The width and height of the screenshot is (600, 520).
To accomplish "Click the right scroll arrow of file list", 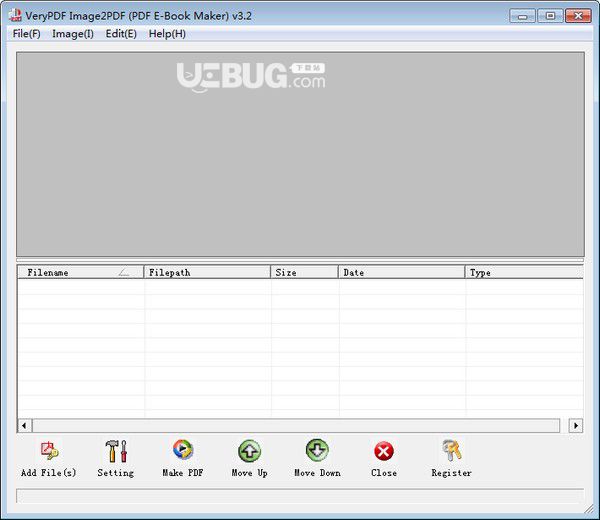I will 576,425.
